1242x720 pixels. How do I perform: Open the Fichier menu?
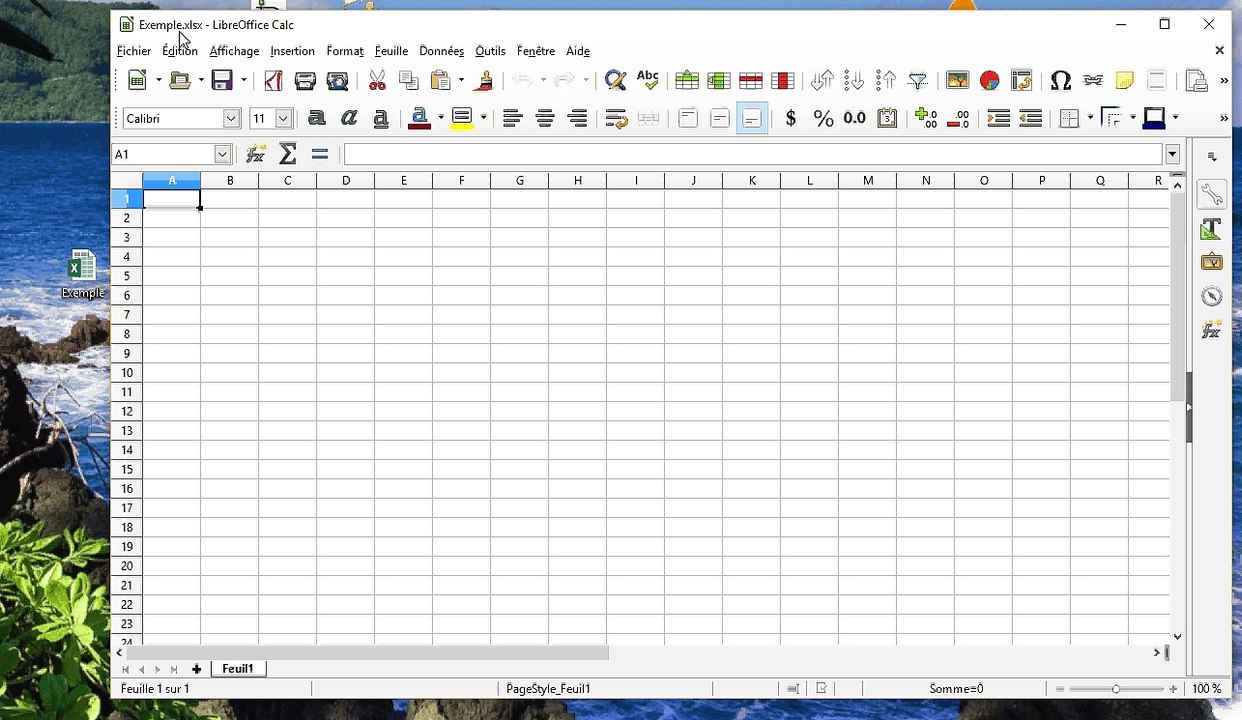134,51
